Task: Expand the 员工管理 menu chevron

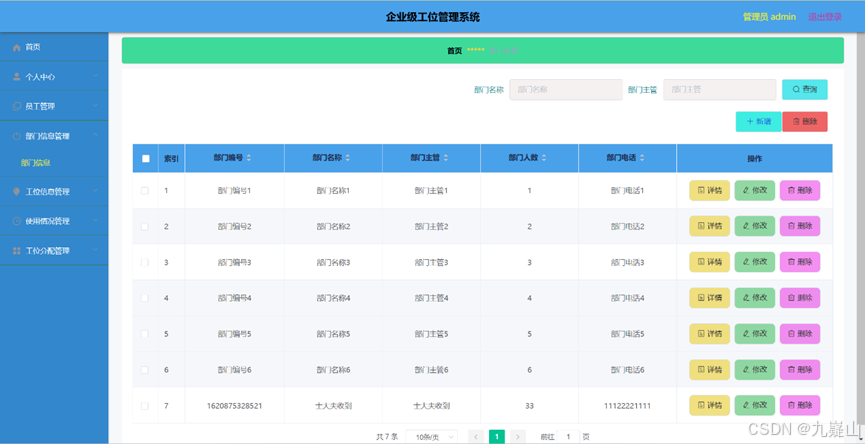Action: pyautogui.click(x=95, y=106)
